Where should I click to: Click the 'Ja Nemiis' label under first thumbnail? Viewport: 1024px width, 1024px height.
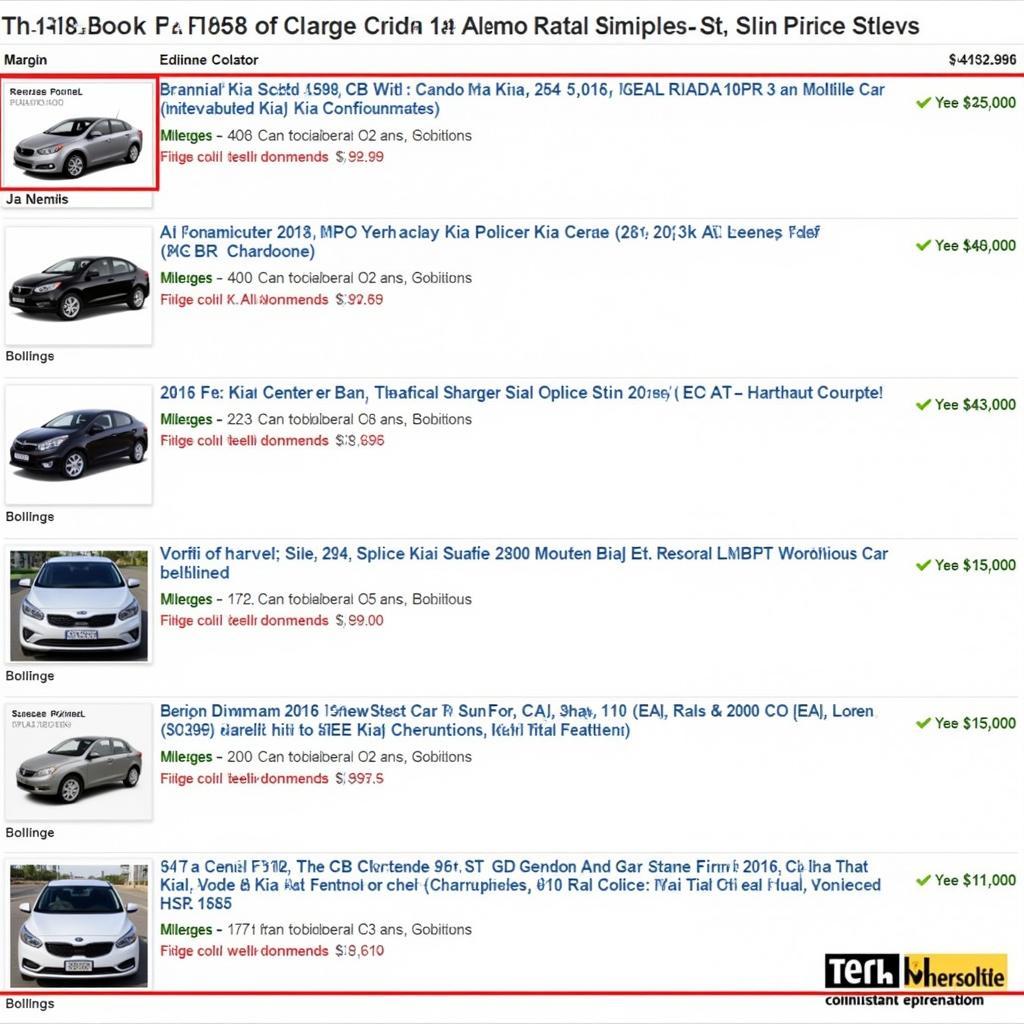pos(37,199)
